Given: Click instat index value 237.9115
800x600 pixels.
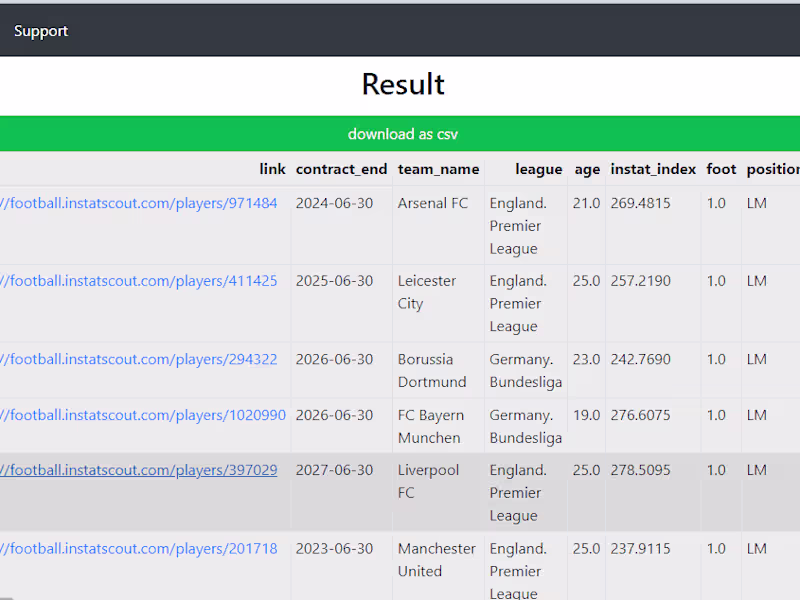Looking at the screenshot, I should tap(640, 548).
